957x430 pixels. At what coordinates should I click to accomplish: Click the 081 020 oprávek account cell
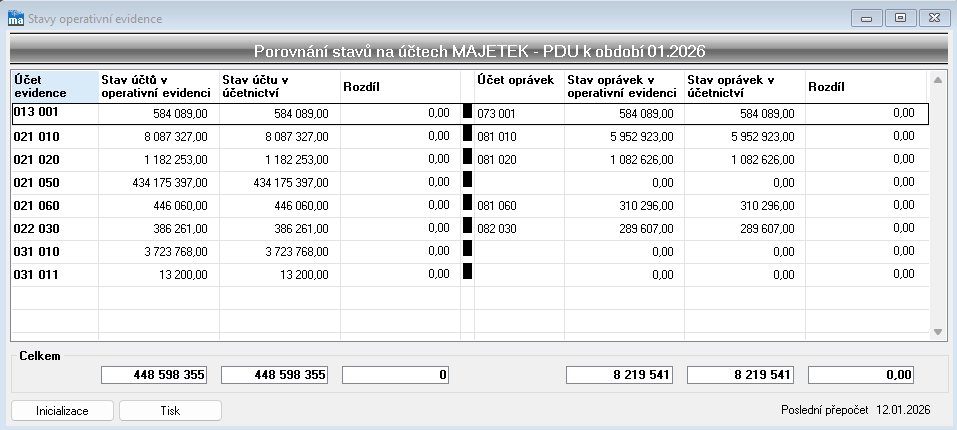(x=519, y=160)
